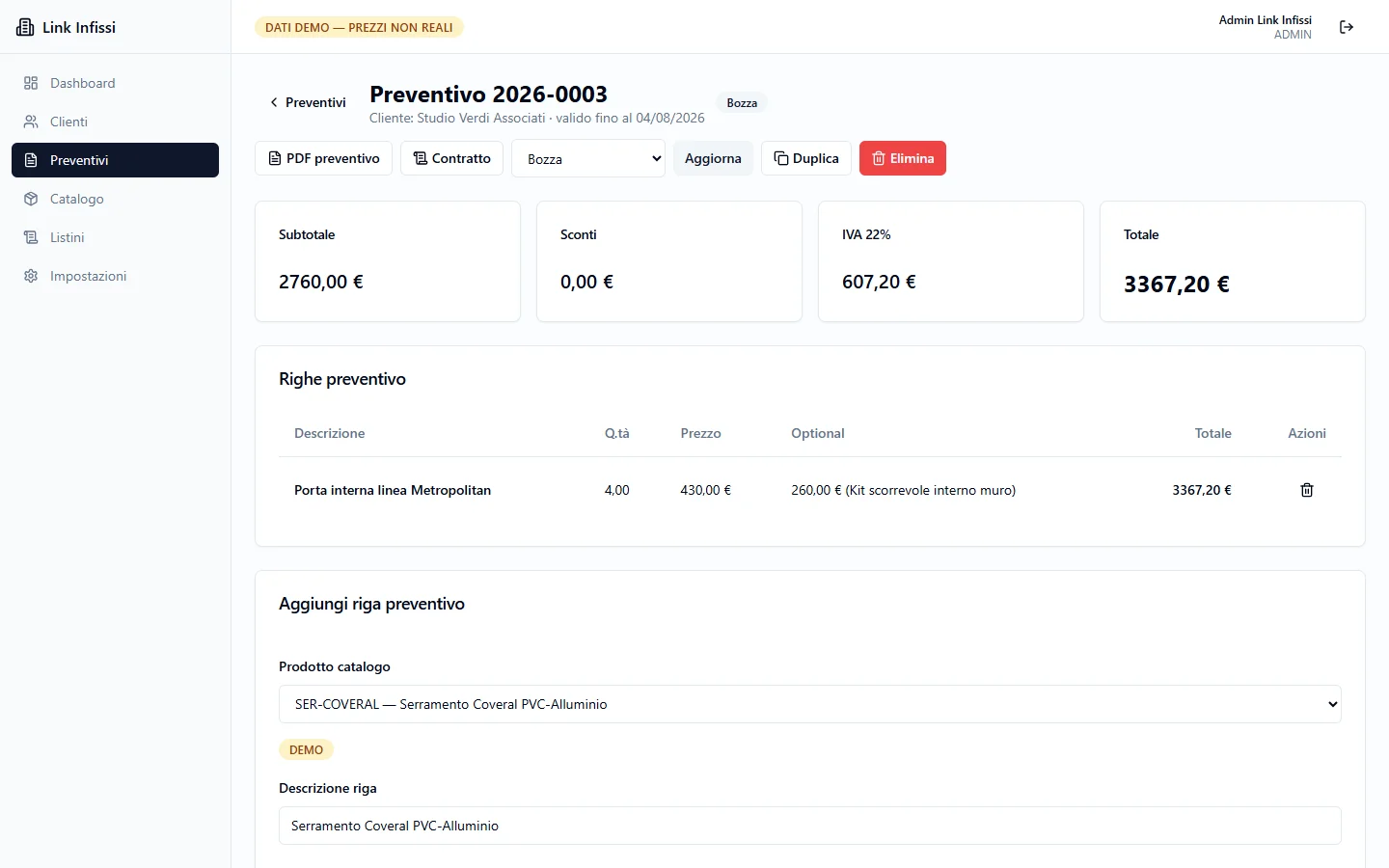Viewport: 1389px width, 868px height.
Task: Click the Aggiungi riga preventivo heading
Action: coord(371,604)
